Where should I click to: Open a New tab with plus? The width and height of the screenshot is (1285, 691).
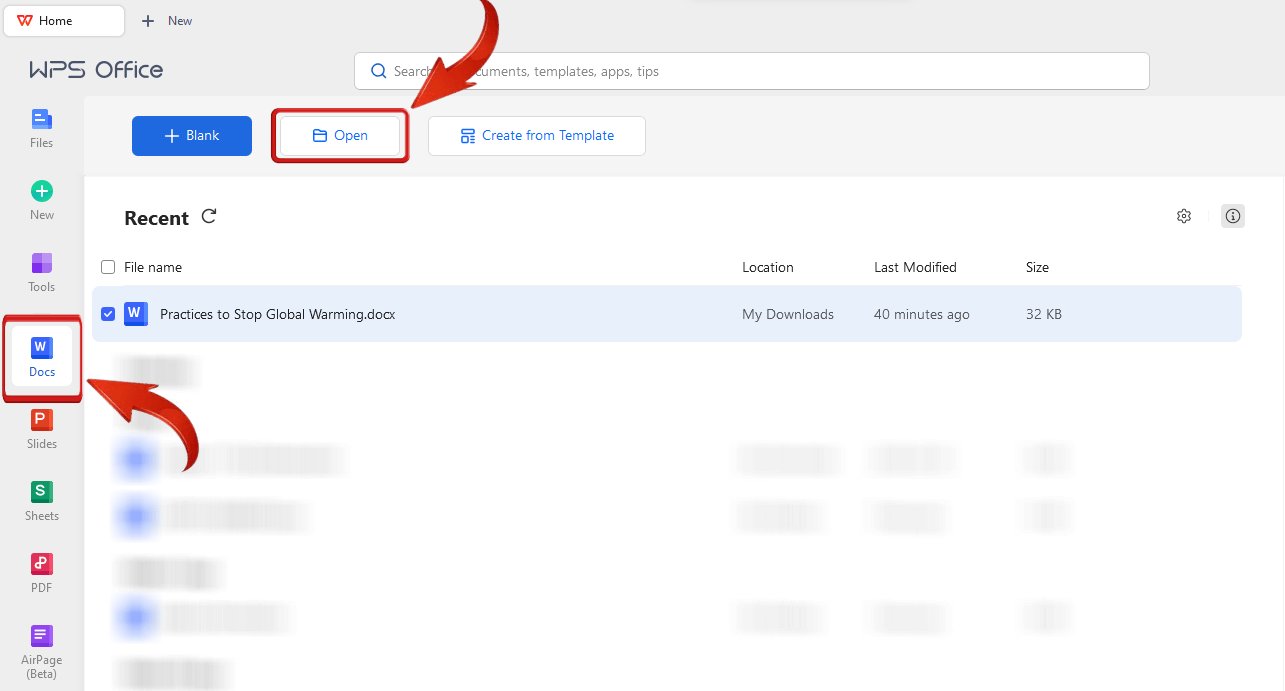pos(166,20)
